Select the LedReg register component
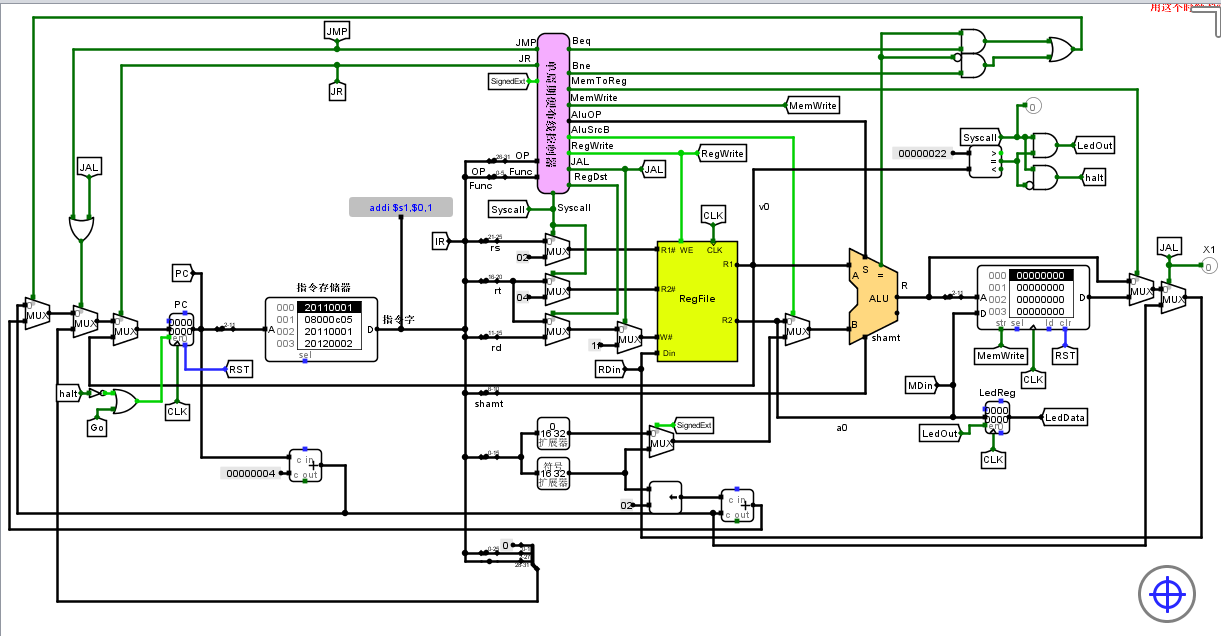Screen dimensions: 1221x636 997,417
